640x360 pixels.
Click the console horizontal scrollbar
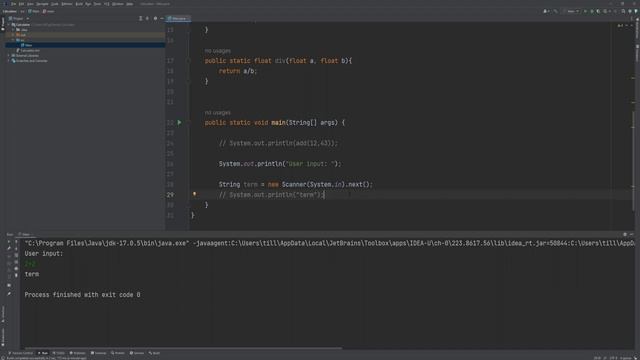pos(182,348)
